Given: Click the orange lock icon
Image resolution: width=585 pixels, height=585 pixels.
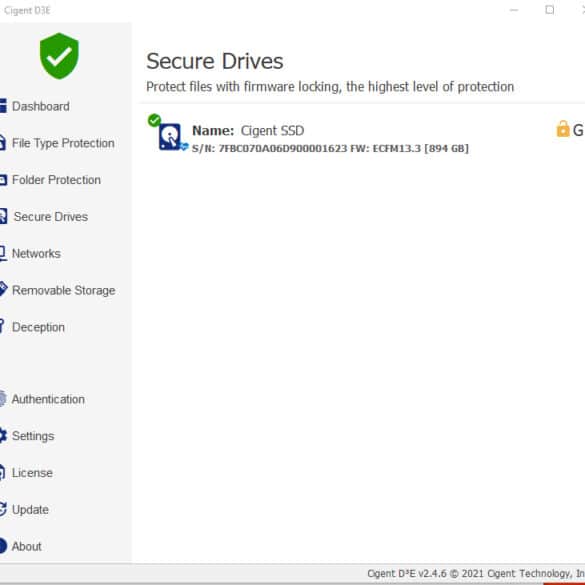Looking at the screenshot, I should click(x=563, y=129).
